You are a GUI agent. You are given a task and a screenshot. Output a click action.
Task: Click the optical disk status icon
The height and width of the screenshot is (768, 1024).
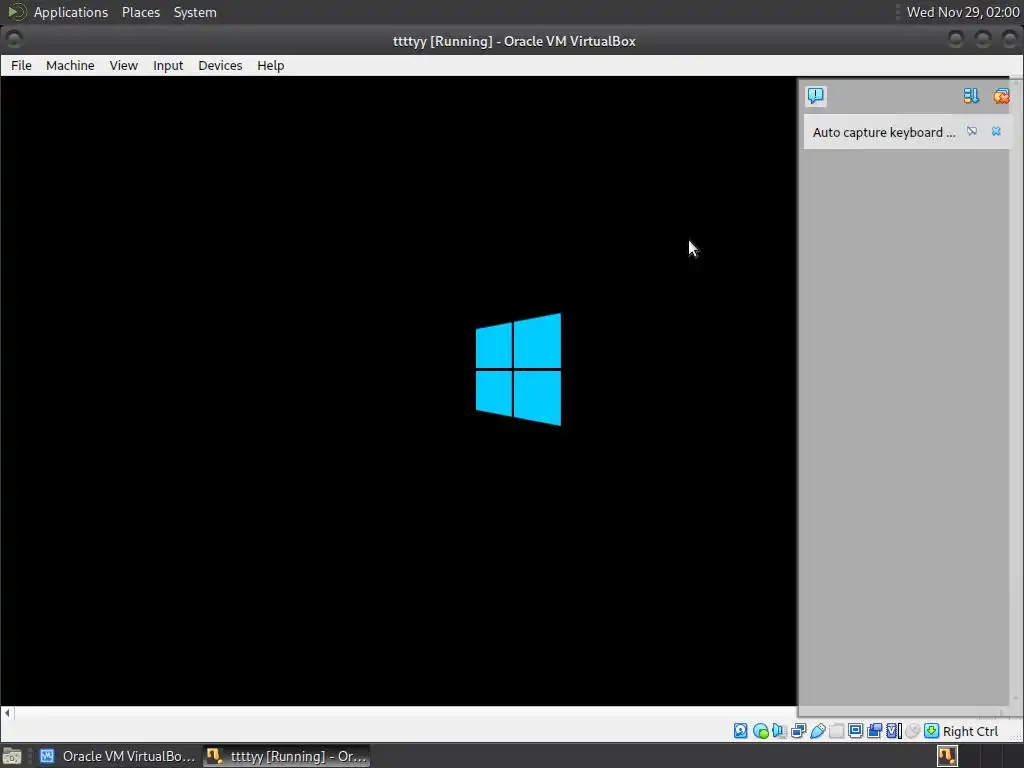(x=760, y=731)
